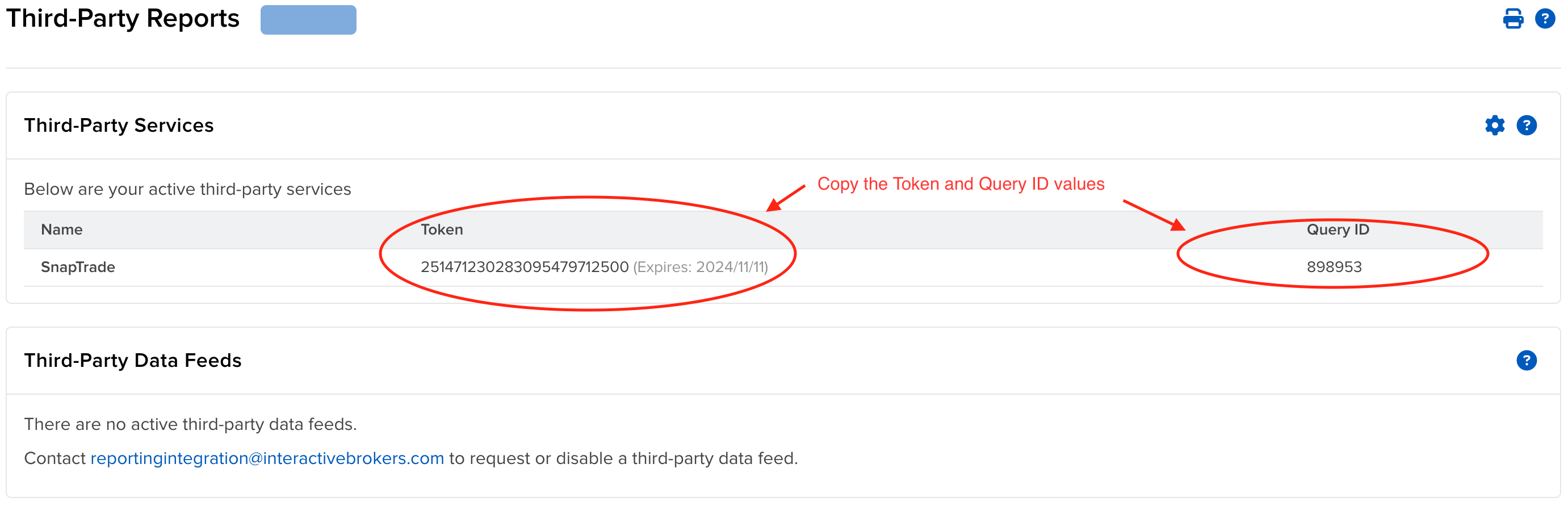This screenshot has height=510, width=1568.
Task: Select the Query ID value 898953
Action: click(x=1334, y=266)
